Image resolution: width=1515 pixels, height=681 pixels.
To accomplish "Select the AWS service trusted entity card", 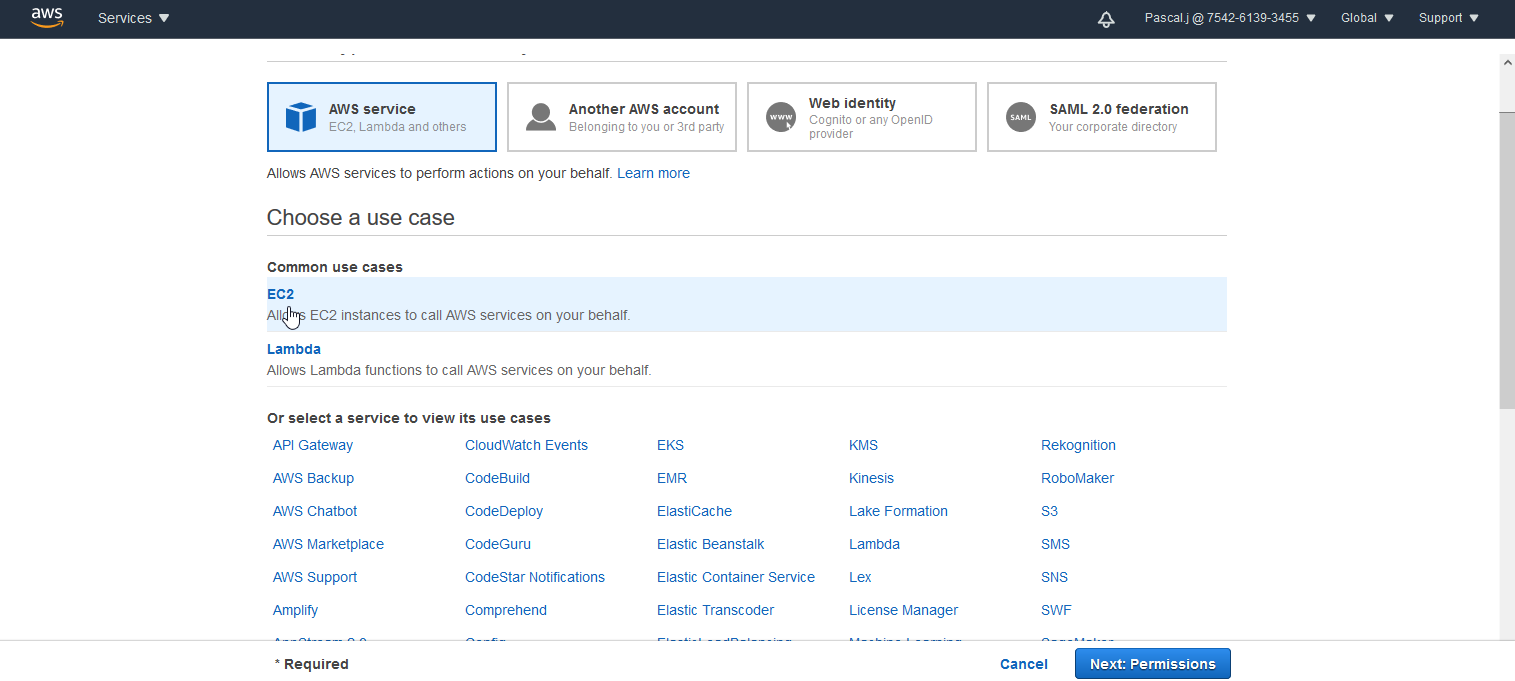I will 382,117.
